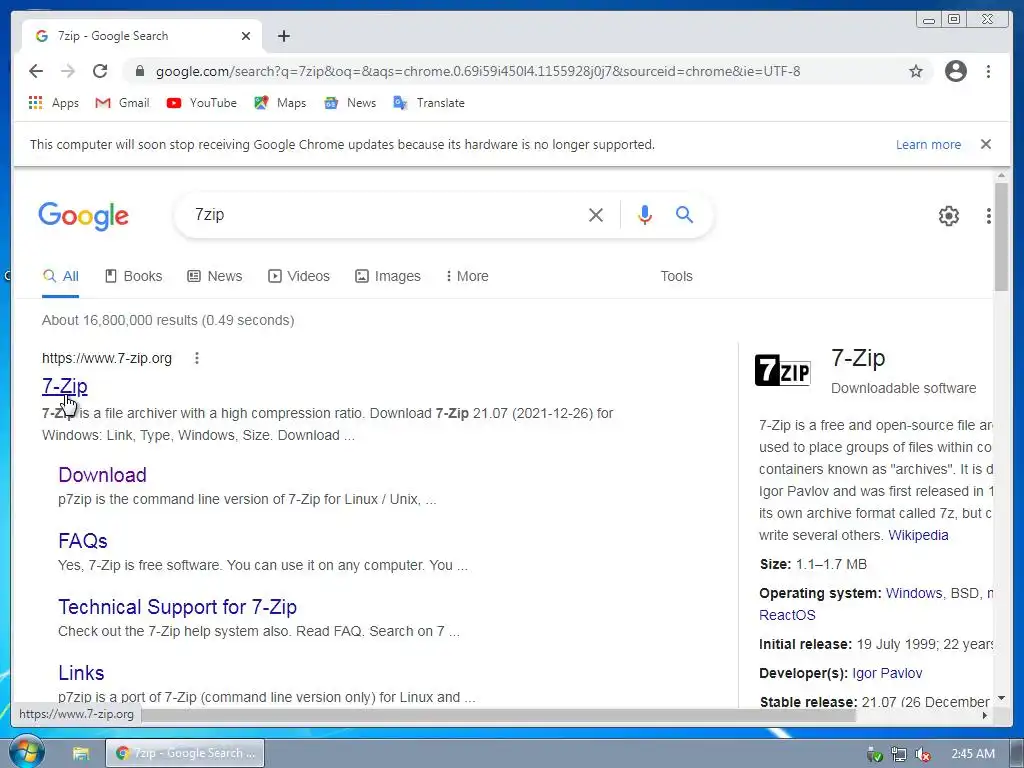The height and width of the screenshot is (768, 1024).
Task: Select Chrome 7zip taskbar button
Action: pos(185,753)
